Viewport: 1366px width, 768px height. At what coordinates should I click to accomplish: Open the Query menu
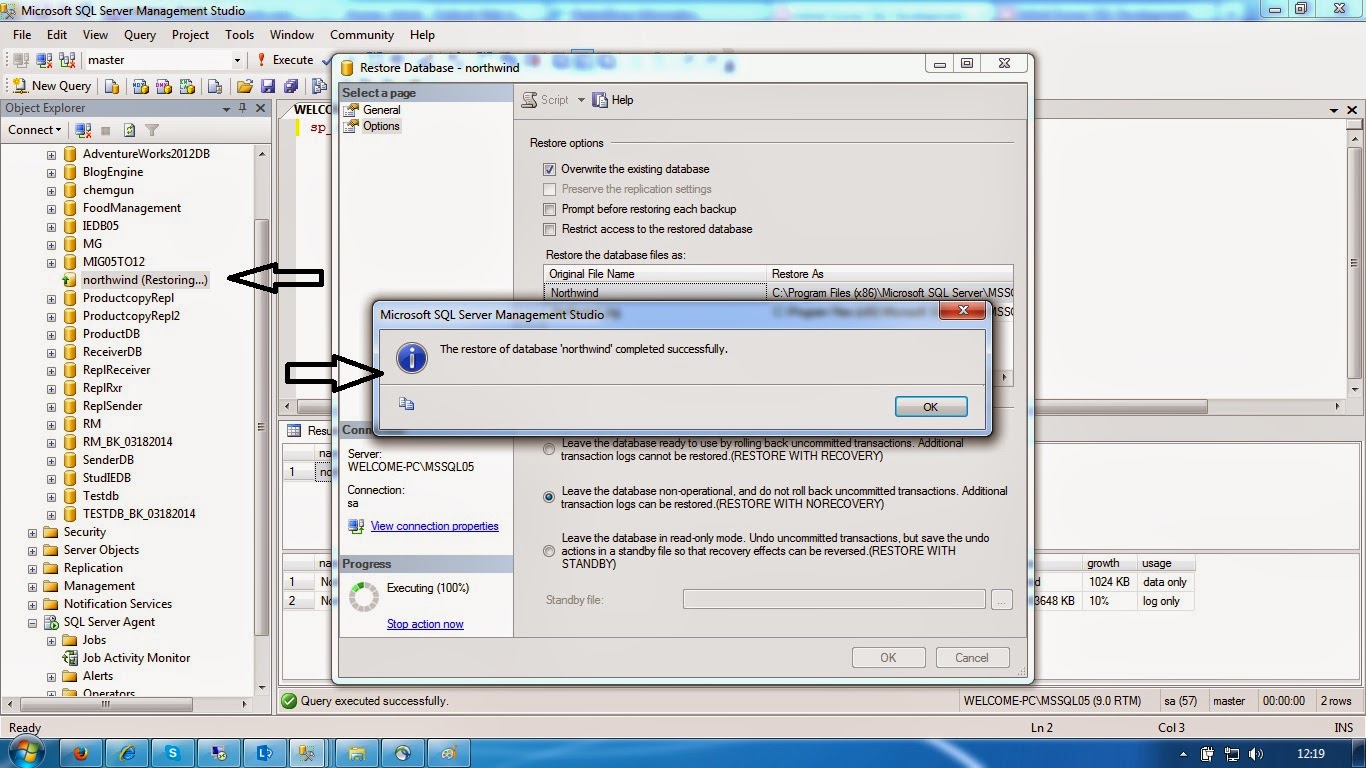pos(140,34)
